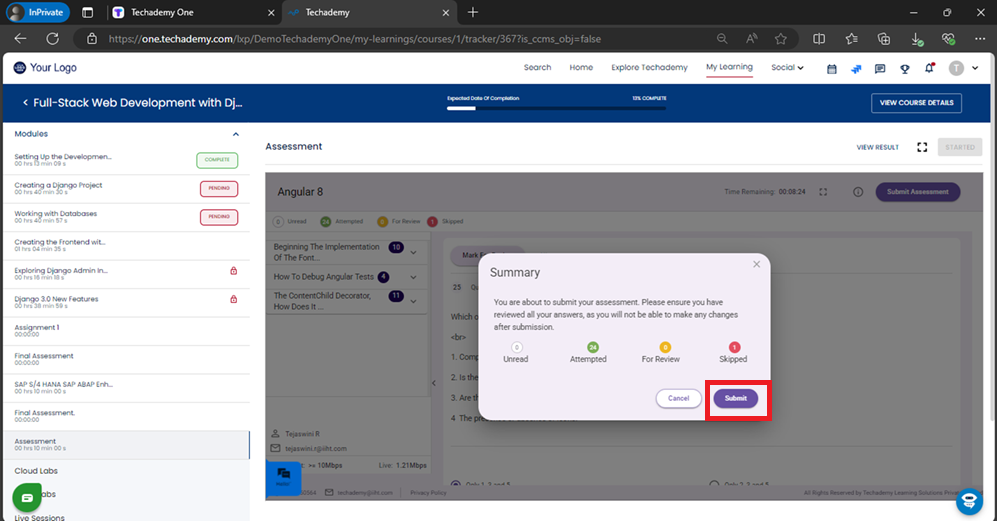
Task: Select the 'Creating a Django Project' module
Action: (x=58, y=186)
